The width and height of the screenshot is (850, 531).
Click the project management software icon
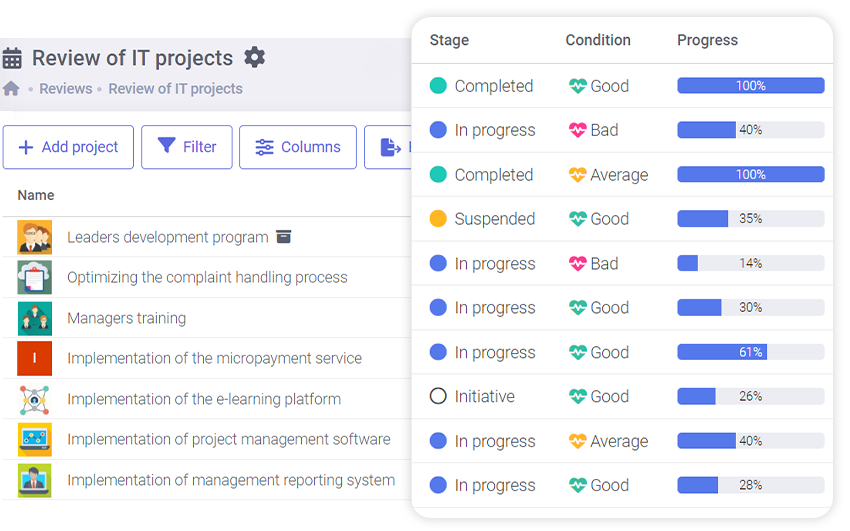[x=34, y=439]
